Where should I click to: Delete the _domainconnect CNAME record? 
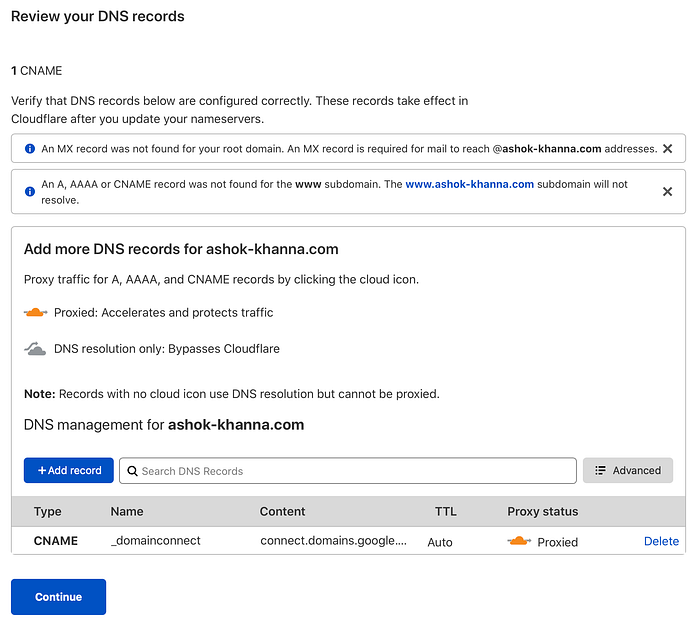pyautogui.click(x=661, y=541)
